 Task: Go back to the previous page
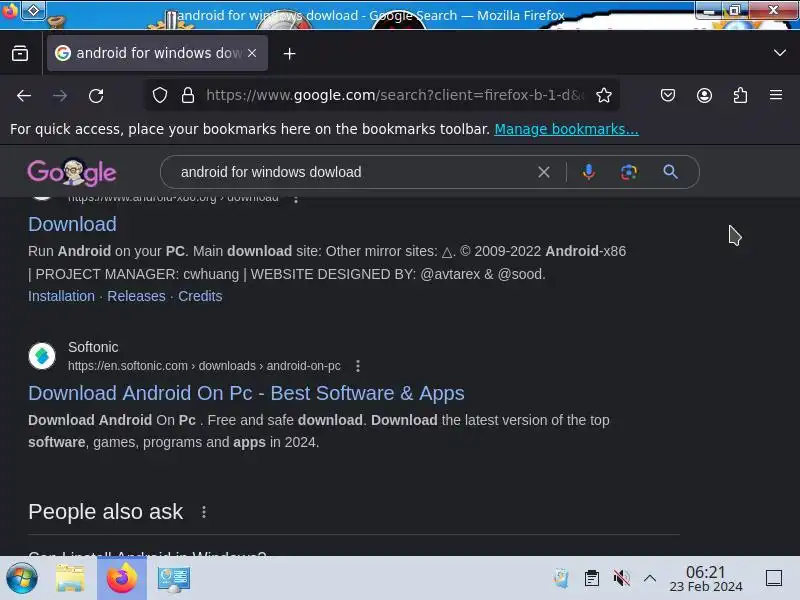[24, 95]
